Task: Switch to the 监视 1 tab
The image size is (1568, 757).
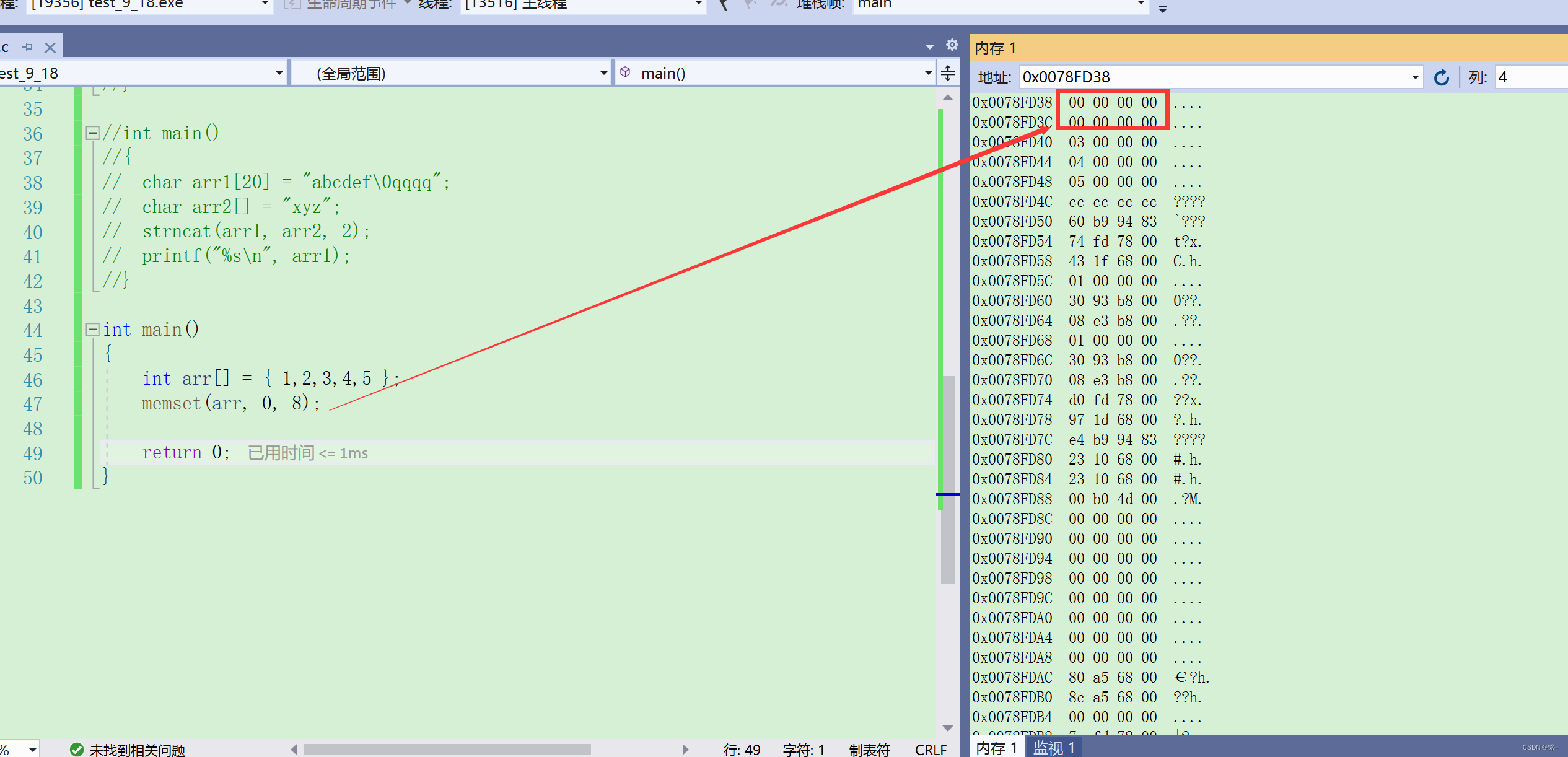Action: [x=1054, y=748]
